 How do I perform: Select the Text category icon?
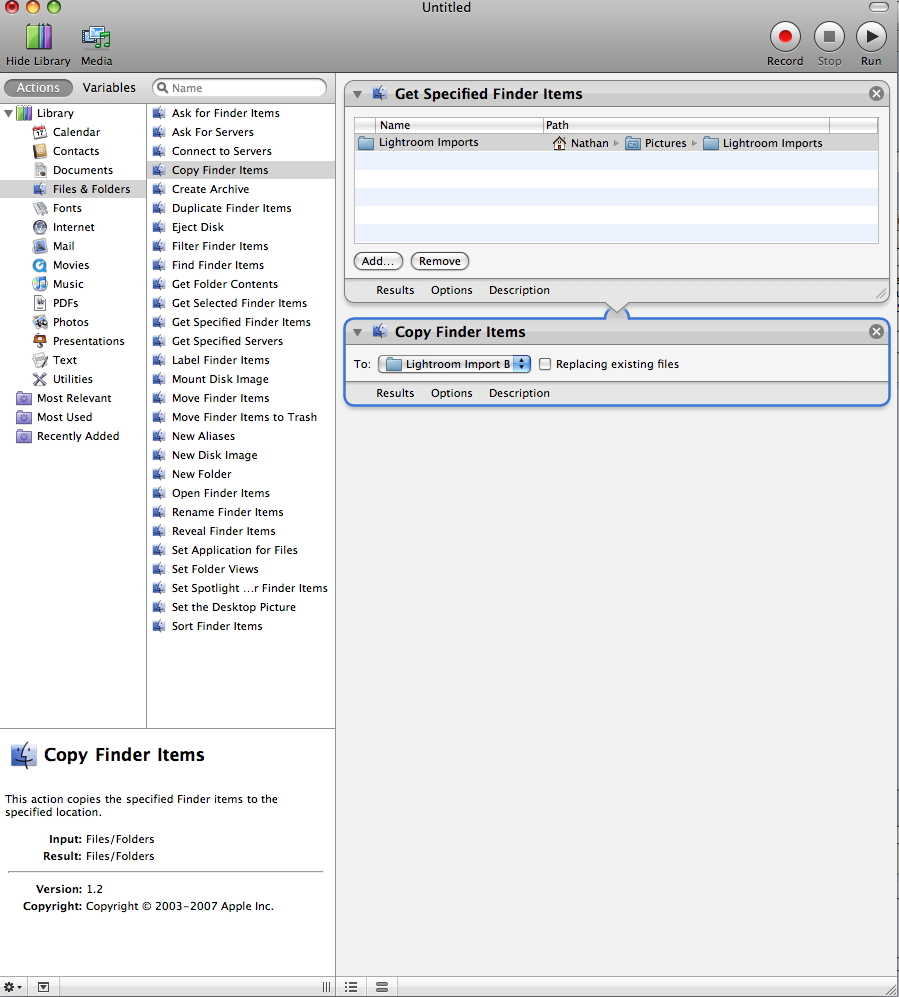[x=40, y=360]
